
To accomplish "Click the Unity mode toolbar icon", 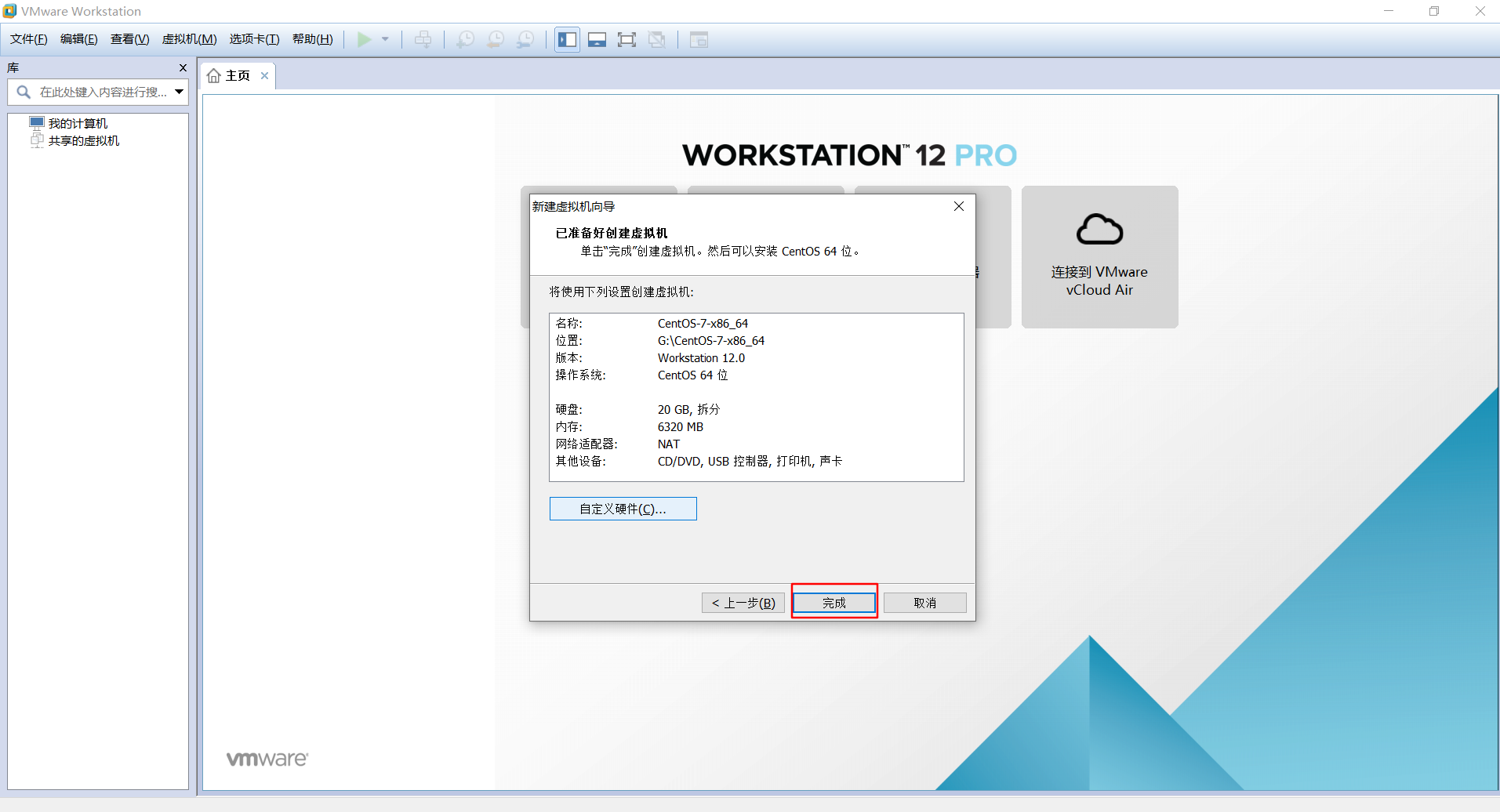I will [x=657, y=39].
